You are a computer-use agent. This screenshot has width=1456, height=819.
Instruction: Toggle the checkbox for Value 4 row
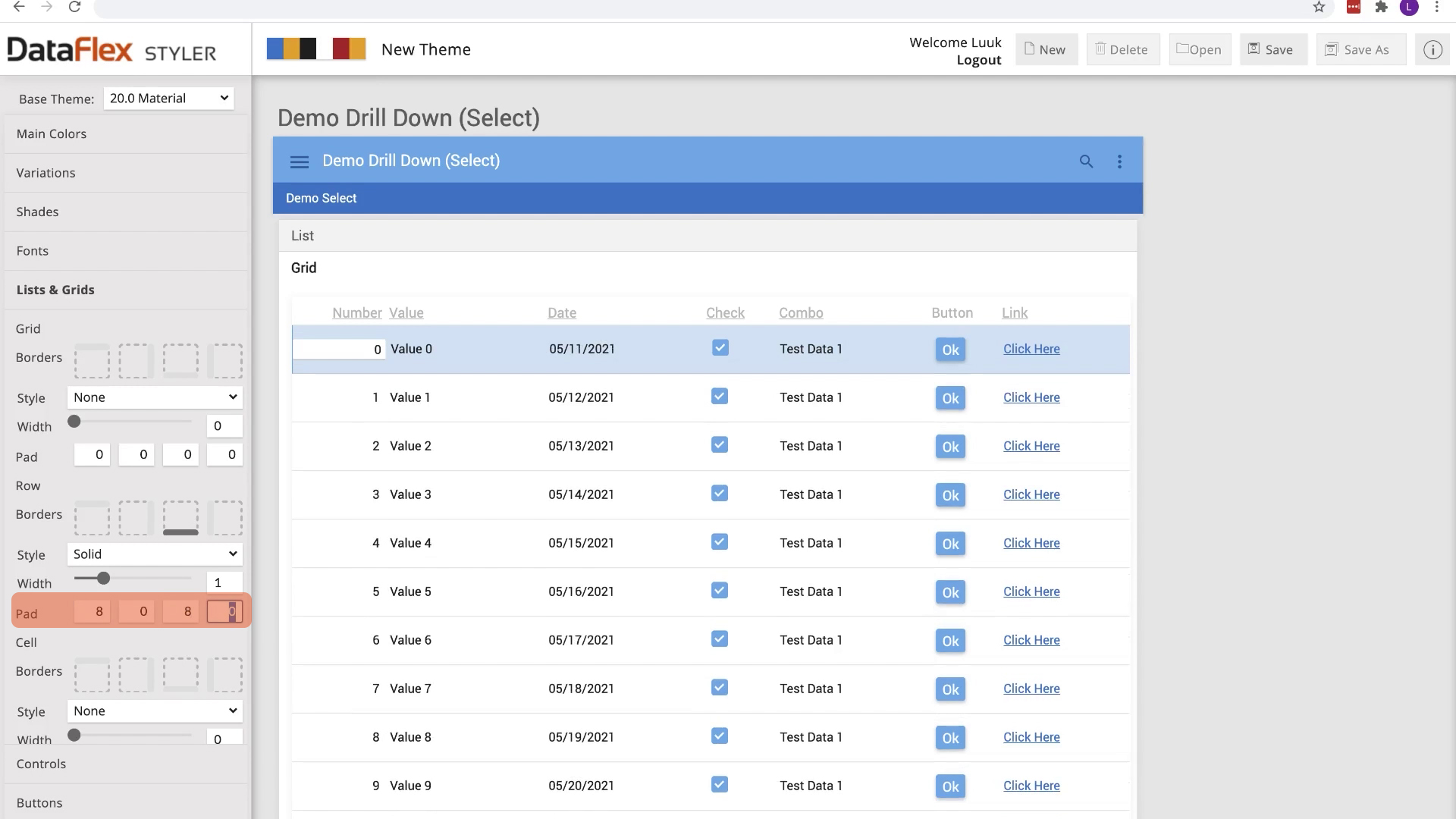click(720, 542)
